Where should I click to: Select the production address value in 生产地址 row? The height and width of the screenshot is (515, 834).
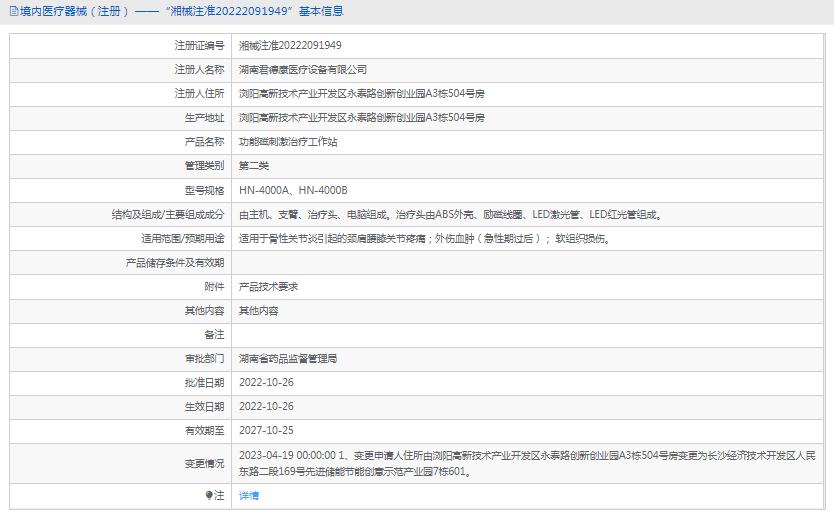(362, 118)
